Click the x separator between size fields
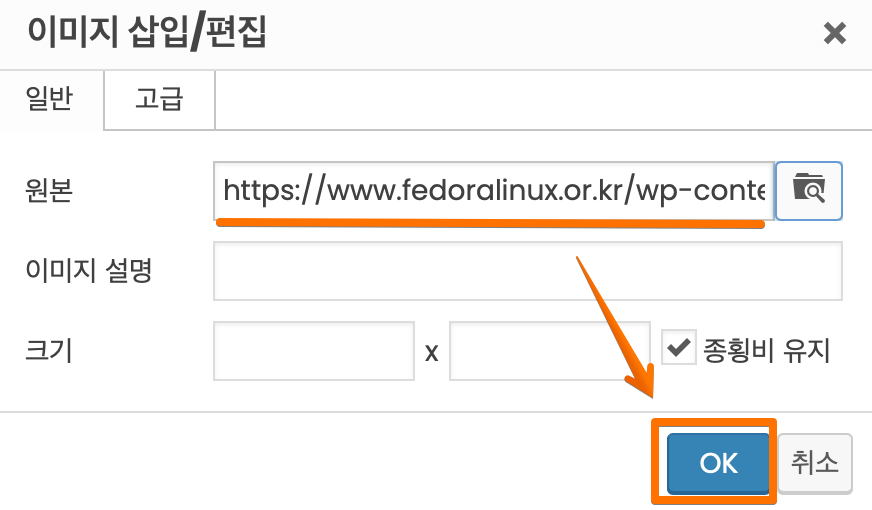This screenshot has height=510, width=872. [432, 353]
